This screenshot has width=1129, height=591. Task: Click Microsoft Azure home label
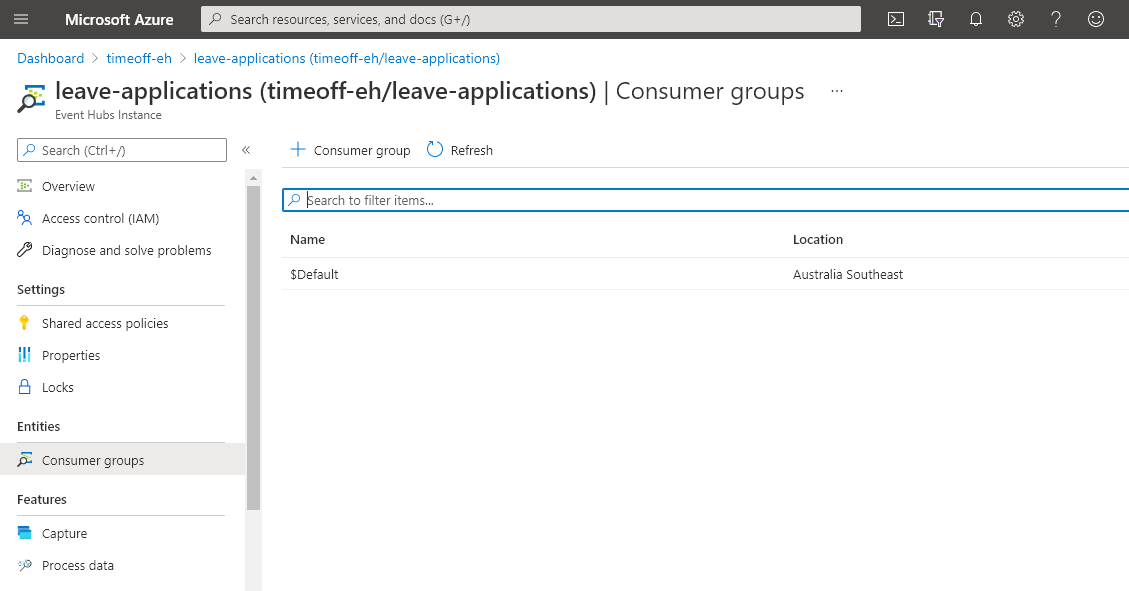119,19
